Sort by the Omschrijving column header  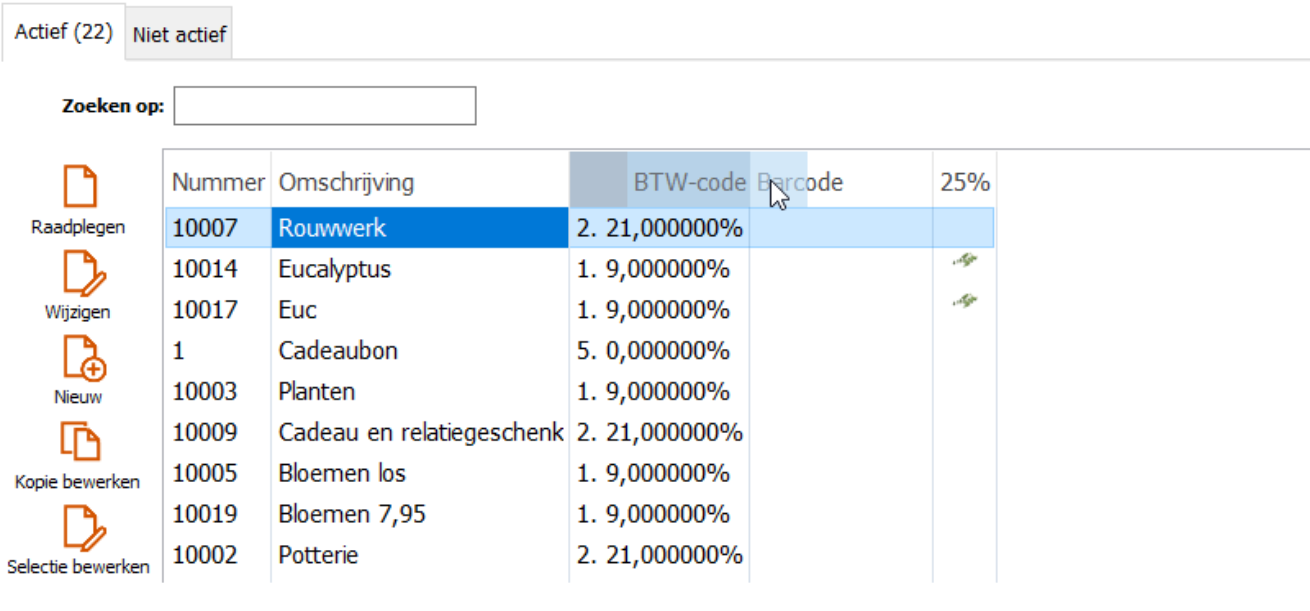point(346,182)
